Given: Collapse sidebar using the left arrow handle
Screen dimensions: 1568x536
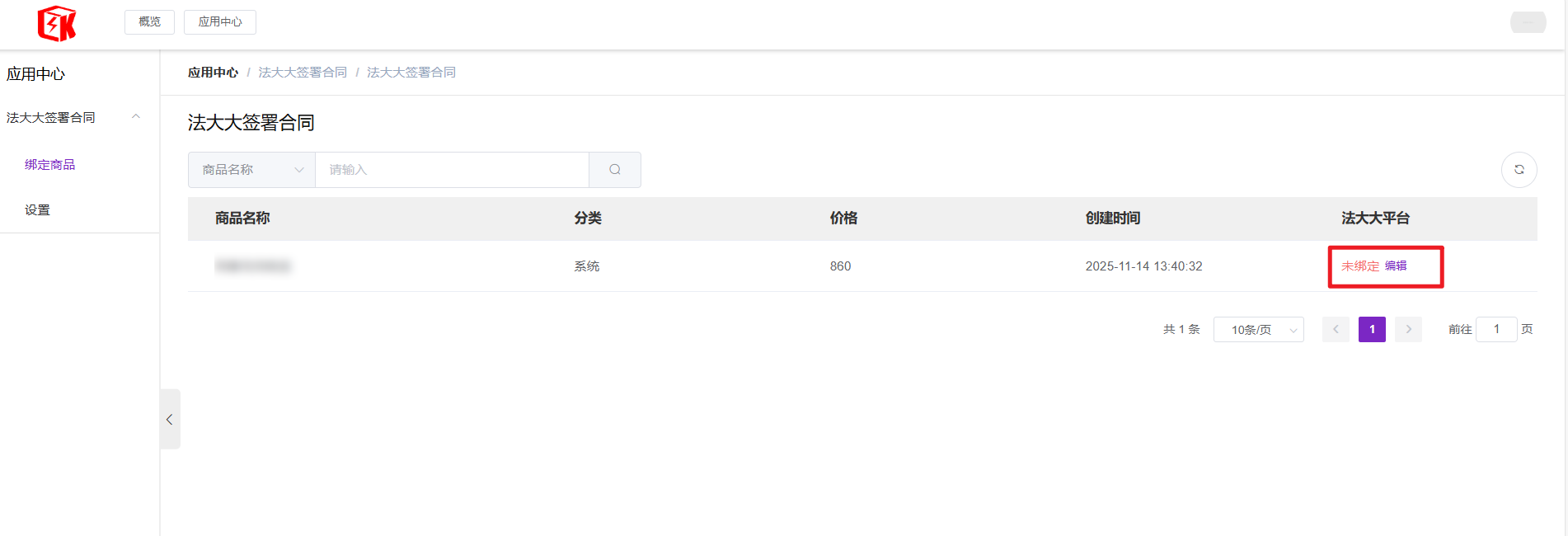Looking at the screenshot, I should [x=170, y=419].
